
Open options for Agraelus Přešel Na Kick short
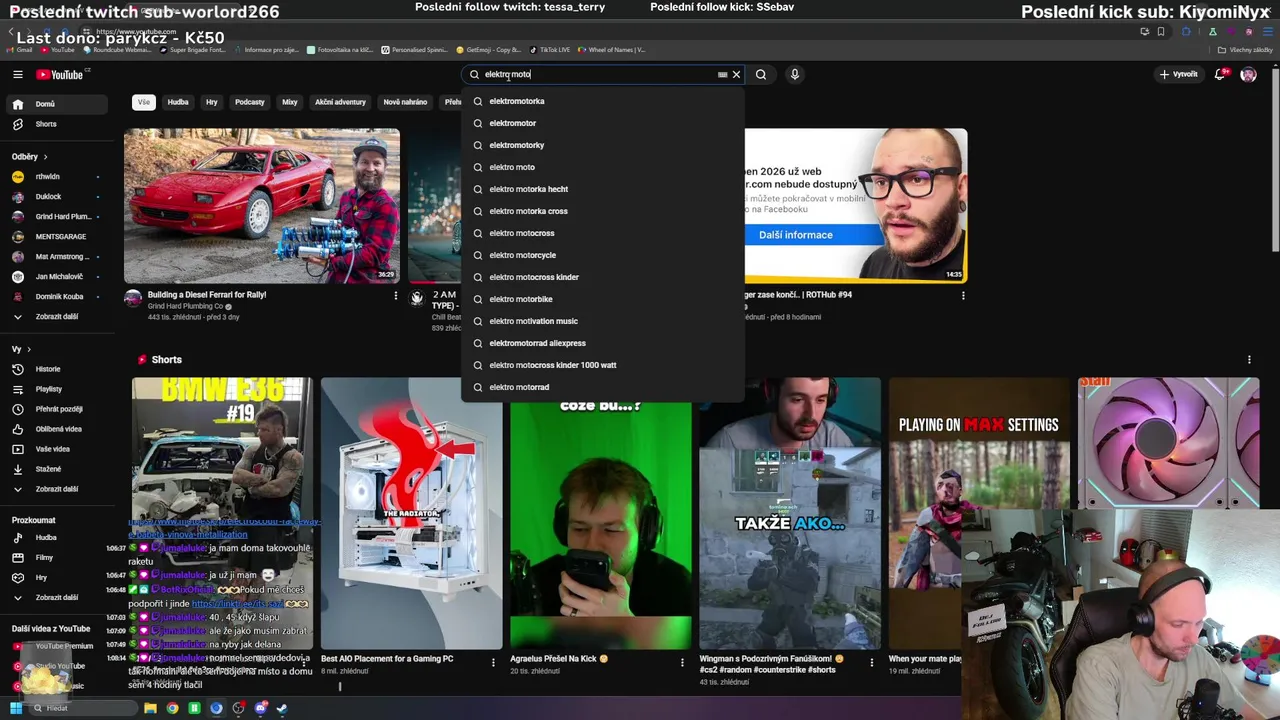point(682,662)
